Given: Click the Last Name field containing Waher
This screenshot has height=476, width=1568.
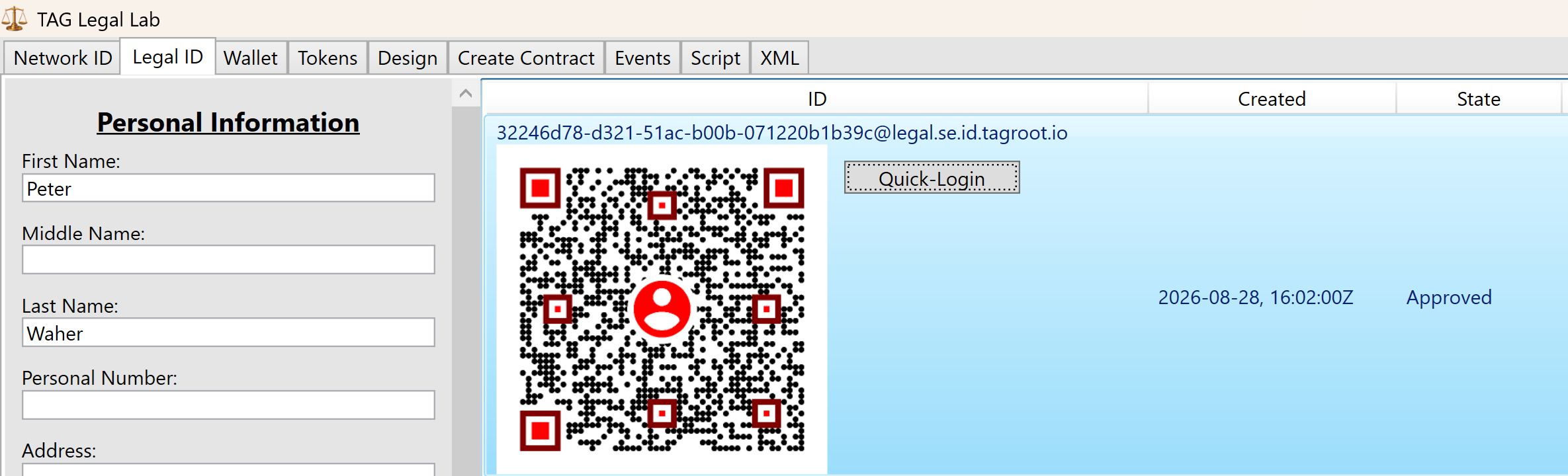Looking at the screenshot, I should [x=228, y=333].
